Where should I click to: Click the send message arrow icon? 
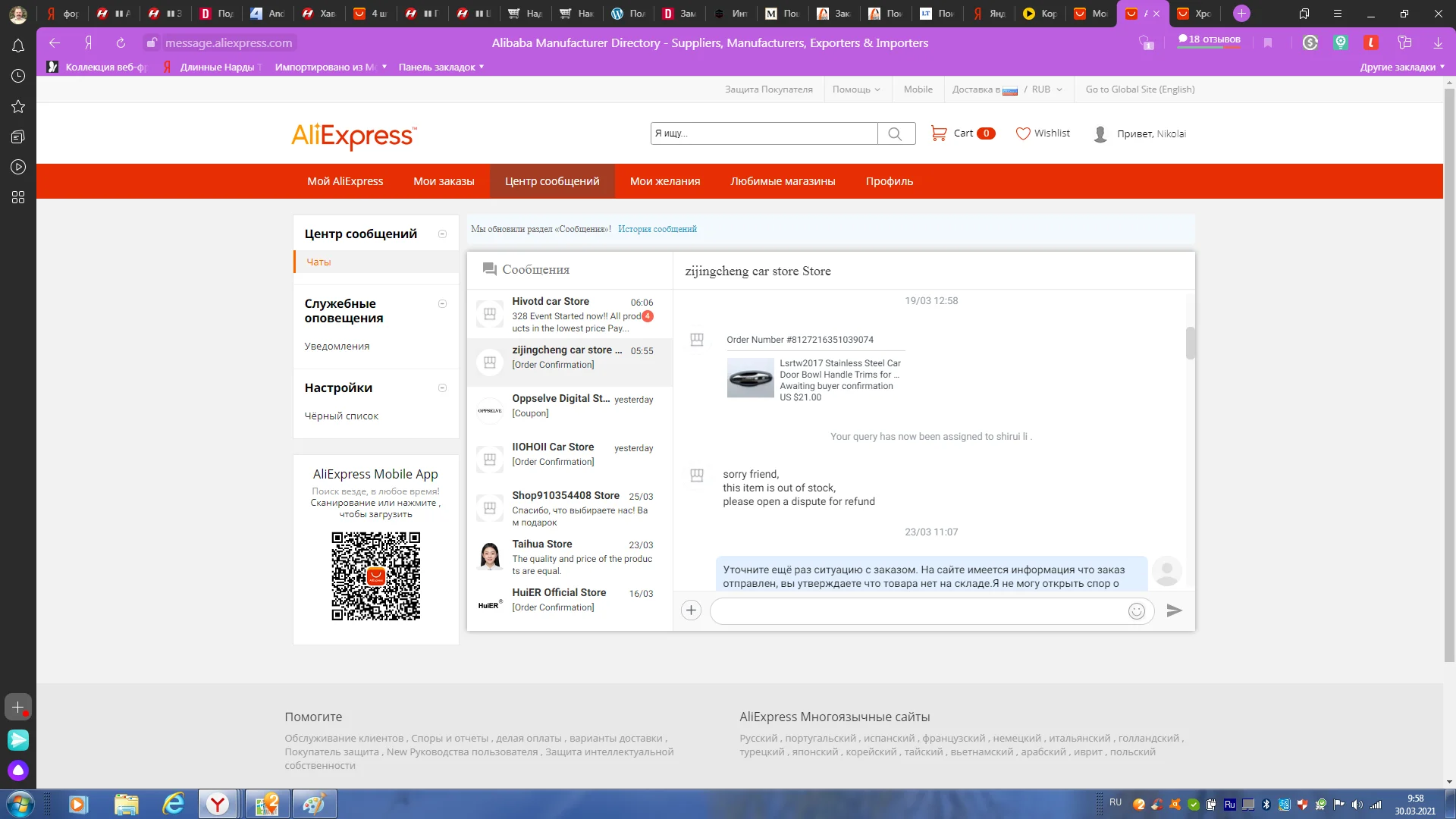pos(1174,610)
